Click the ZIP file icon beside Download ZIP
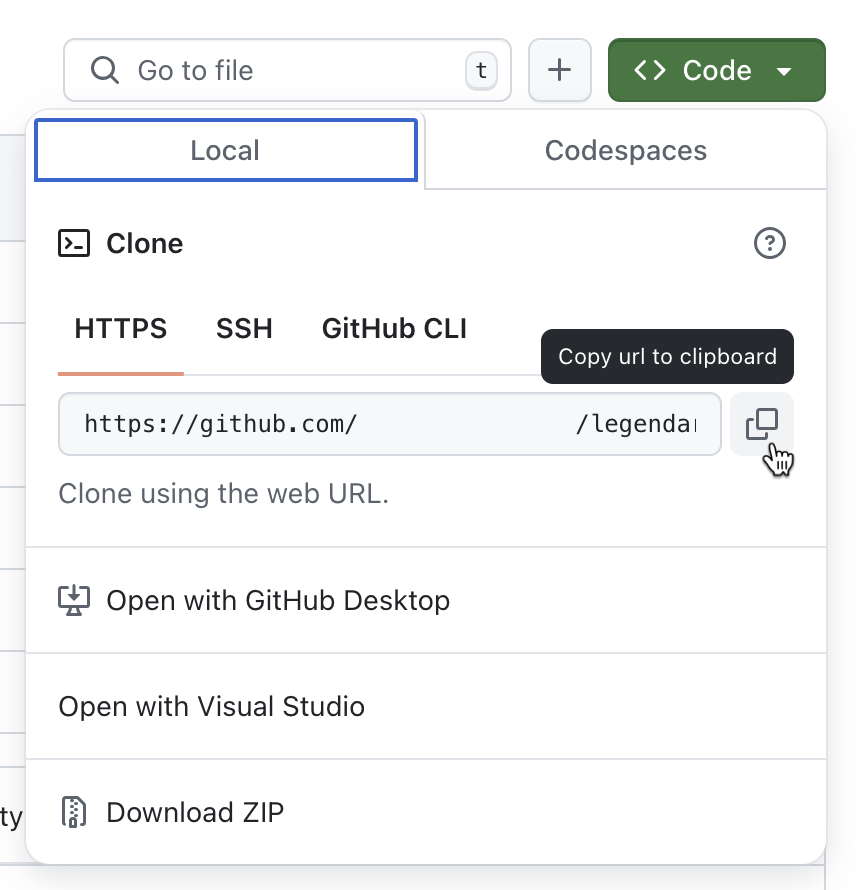This screenshot has width=856, height=890. coord(73,812)
